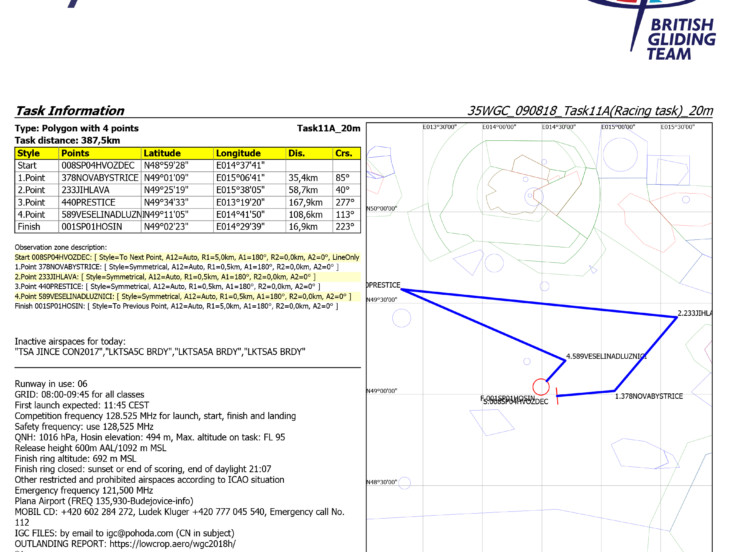Click the red finish circle on the map
Screen dimensions: 730x552
click(x=540, y=386)
